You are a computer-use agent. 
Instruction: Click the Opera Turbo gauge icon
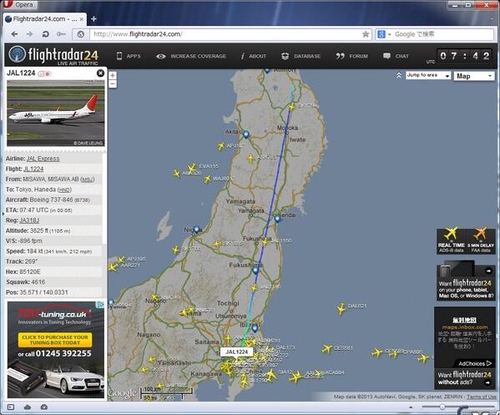point(44,407)
